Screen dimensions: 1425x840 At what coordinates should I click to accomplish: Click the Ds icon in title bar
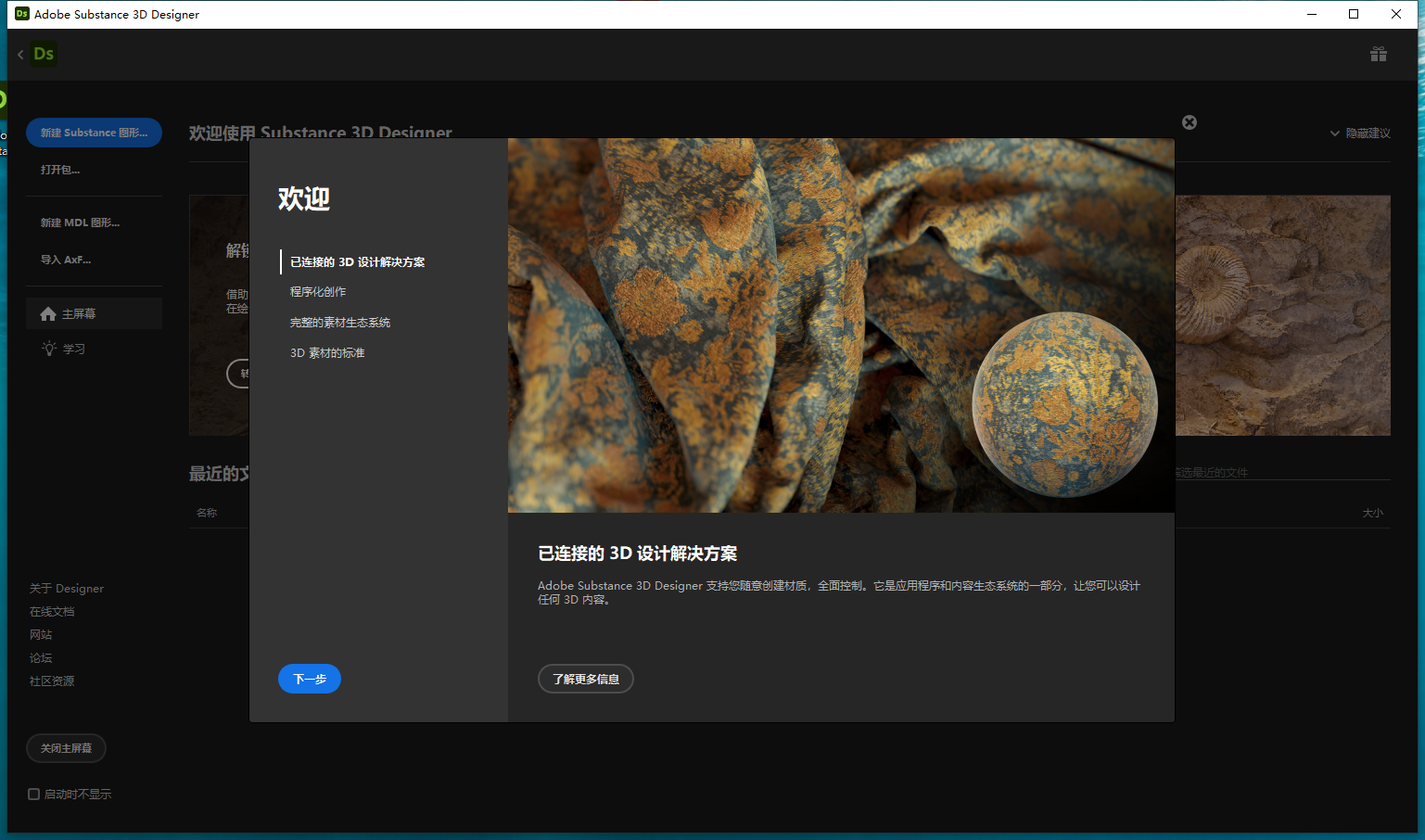point(22,14)
